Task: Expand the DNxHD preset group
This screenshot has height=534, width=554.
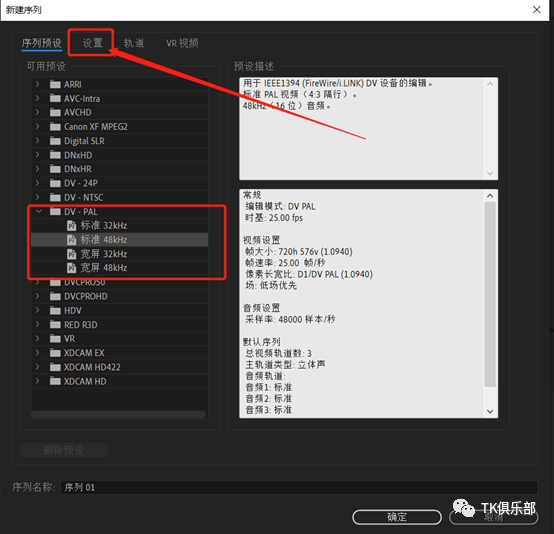Action: point(37,154)
